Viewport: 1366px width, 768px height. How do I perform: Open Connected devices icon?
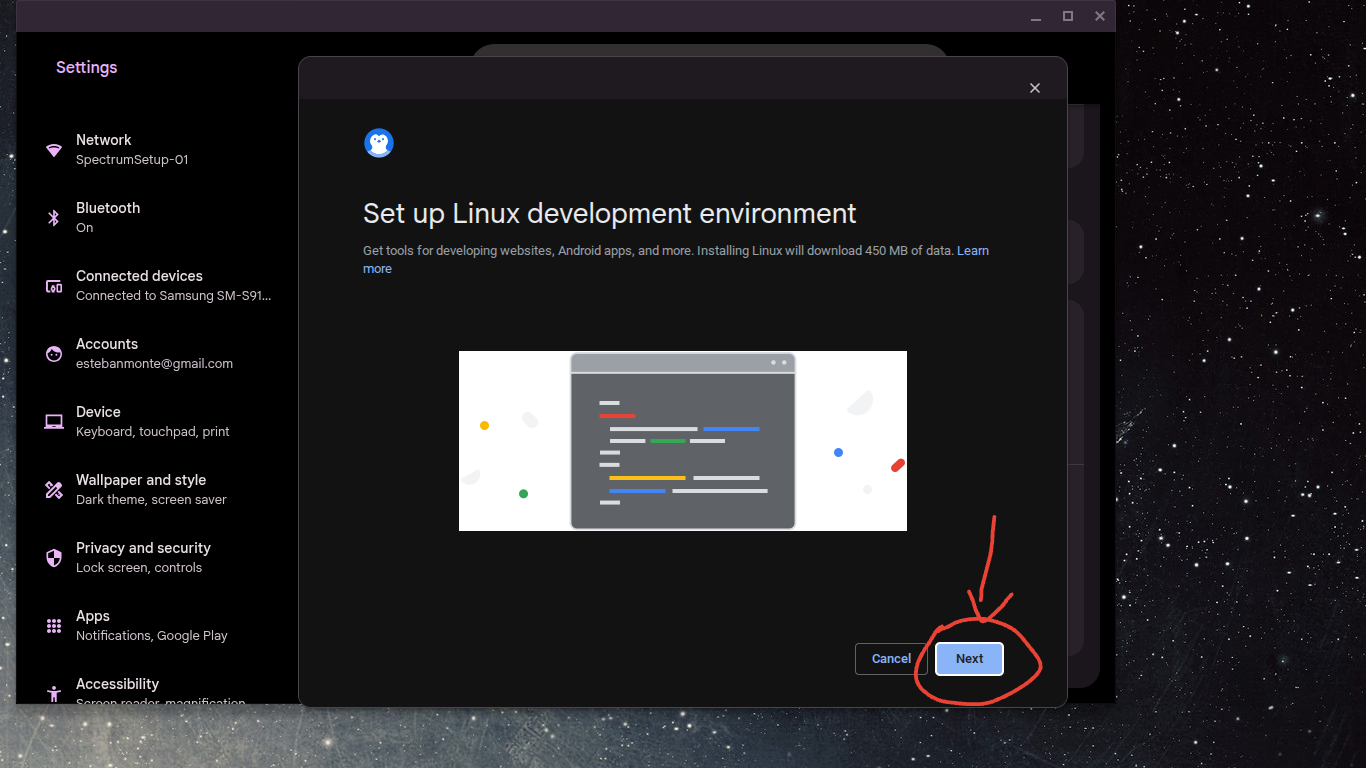(54, 286)
